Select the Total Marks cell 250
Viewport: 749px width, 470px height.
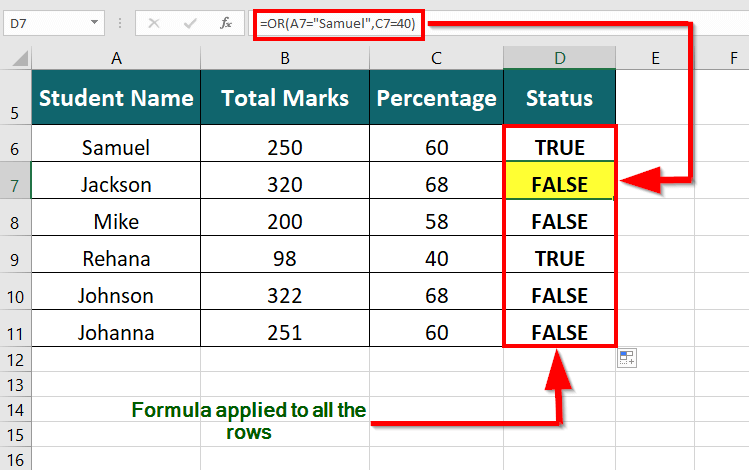pos(285,144)
